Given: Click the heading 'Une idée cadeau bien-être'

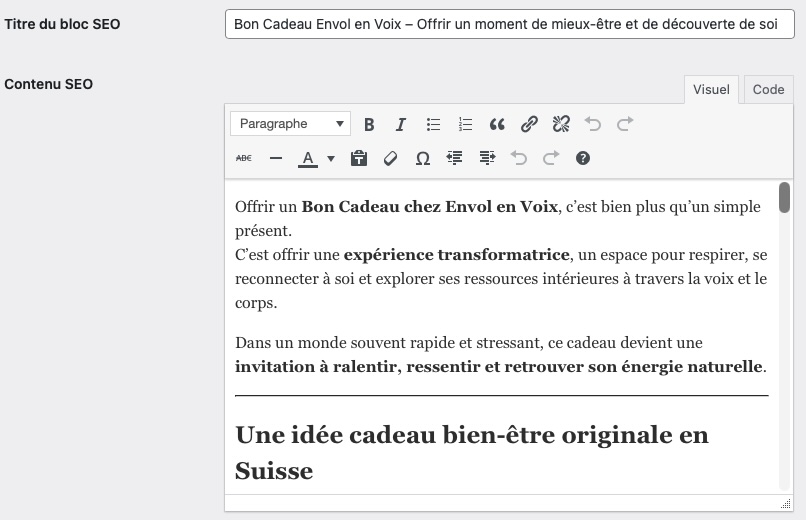Looking at the screenshot, I should (471, 452).
